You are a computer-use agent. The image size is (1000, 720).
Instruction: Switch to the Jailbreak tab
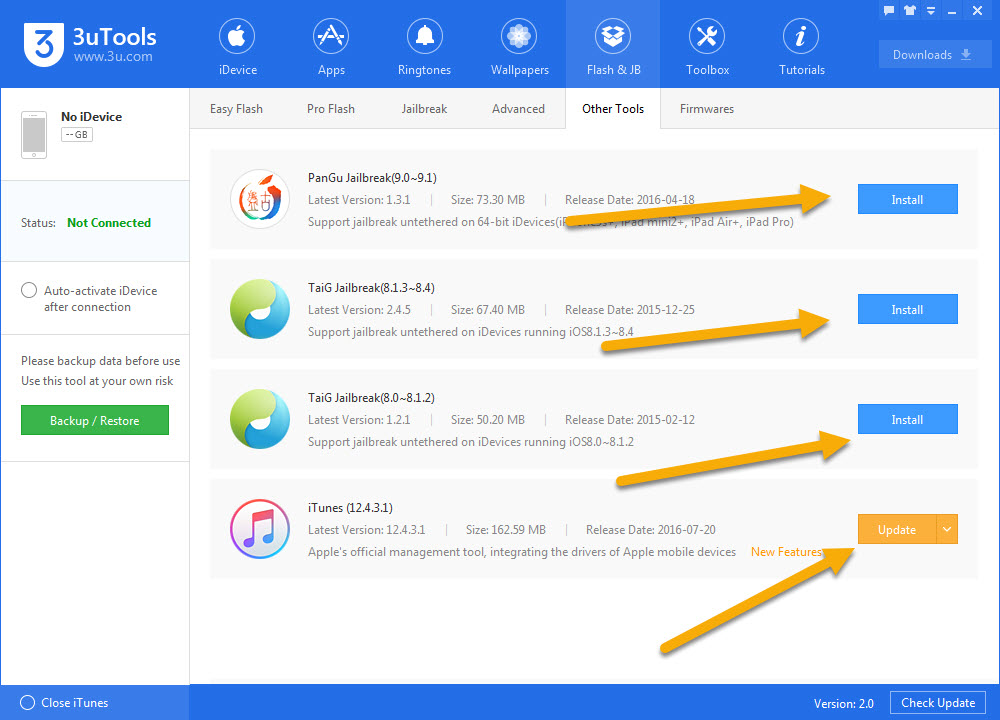(424, 109)
